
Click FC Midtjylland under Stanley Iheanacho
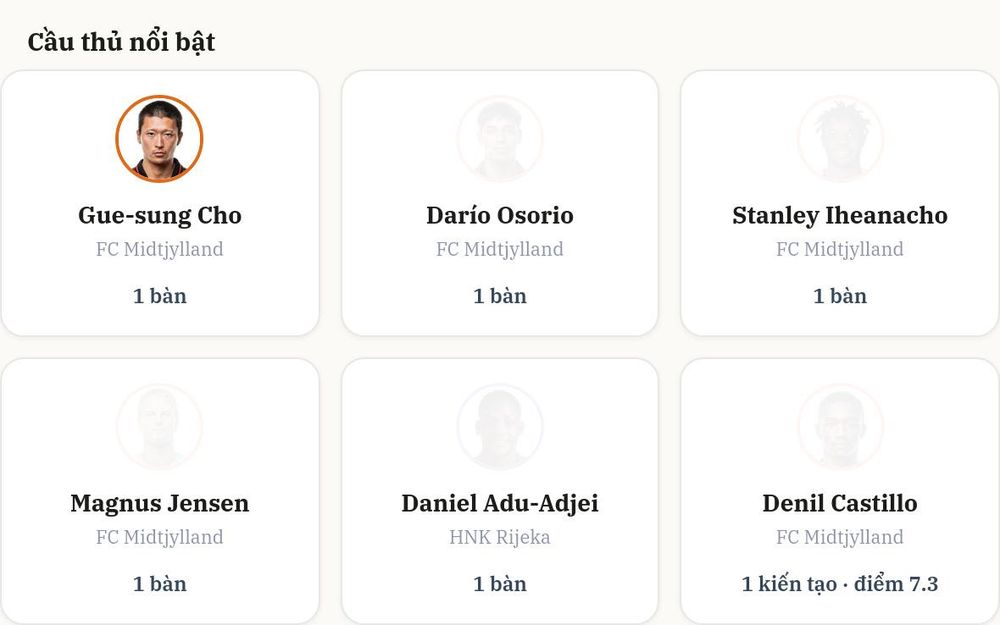point(840,249)
